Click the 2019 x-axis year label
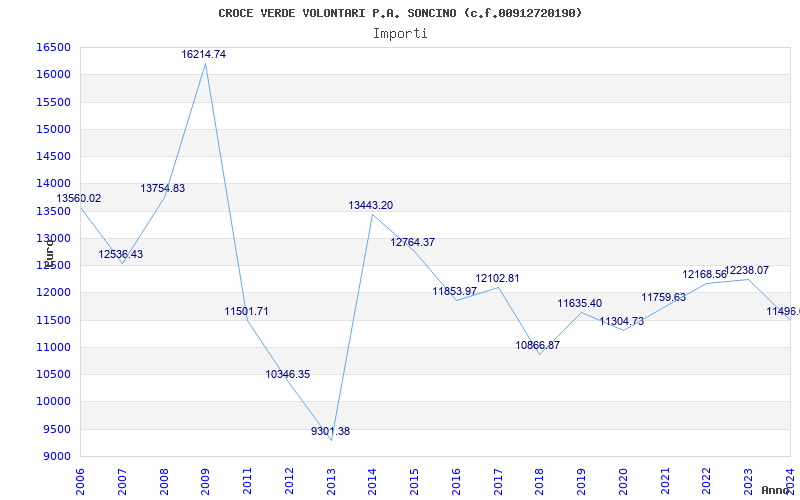 tap(582, 482)
